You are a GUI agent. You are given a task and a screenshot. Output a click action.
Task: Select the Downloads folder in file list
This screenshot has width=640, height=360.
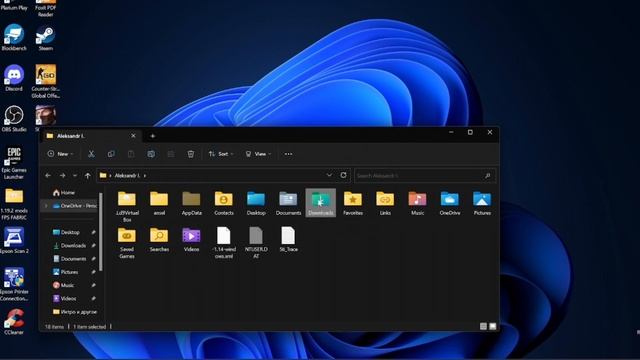tap(321, 203)
